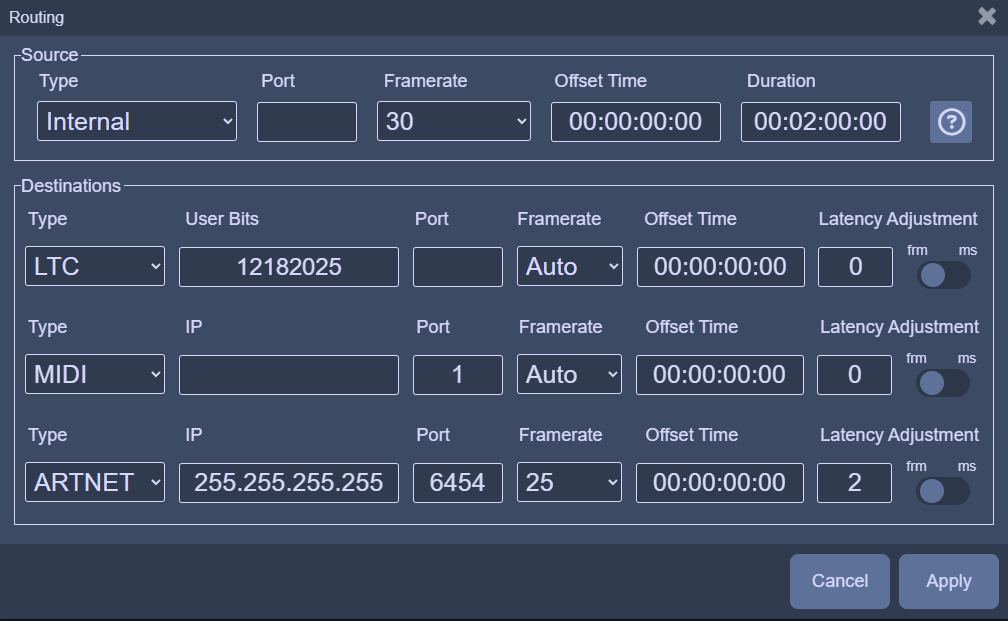The height and width of the screenshot is (621, 1008).
Task: Expand the LTC Framerate Auto dropdown
Action: 570,267
